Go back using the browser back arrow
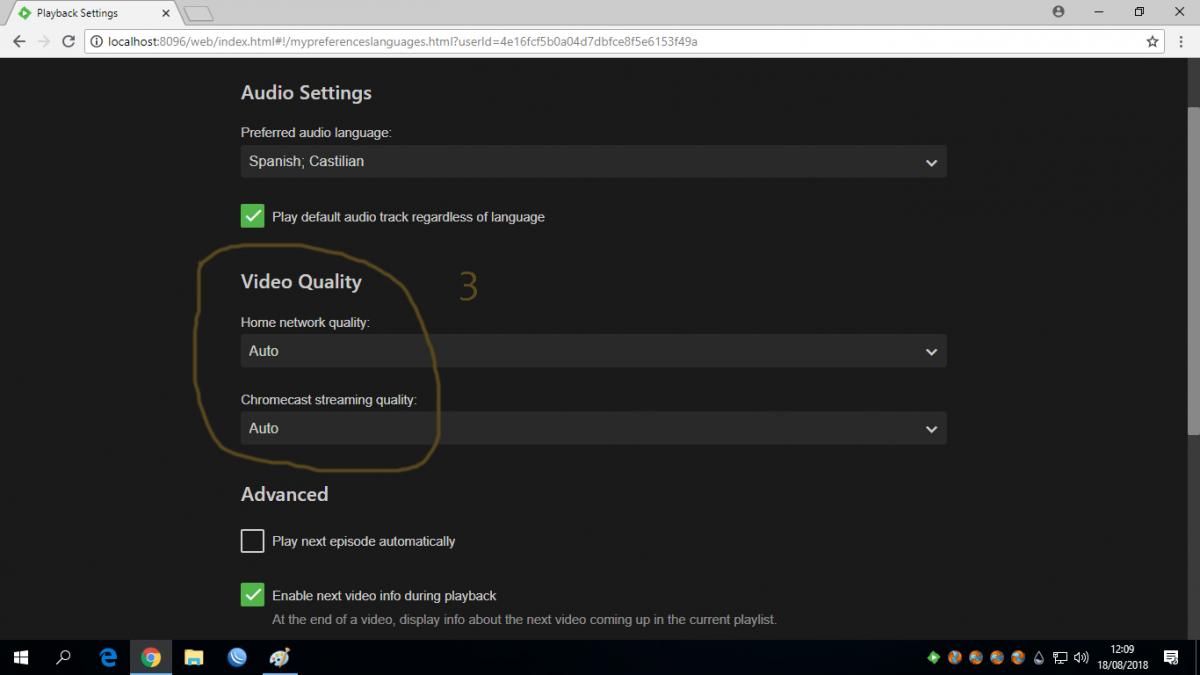The height and width of the screenshot is (675, 1200). pyautogui.click(x=19, y=42)
